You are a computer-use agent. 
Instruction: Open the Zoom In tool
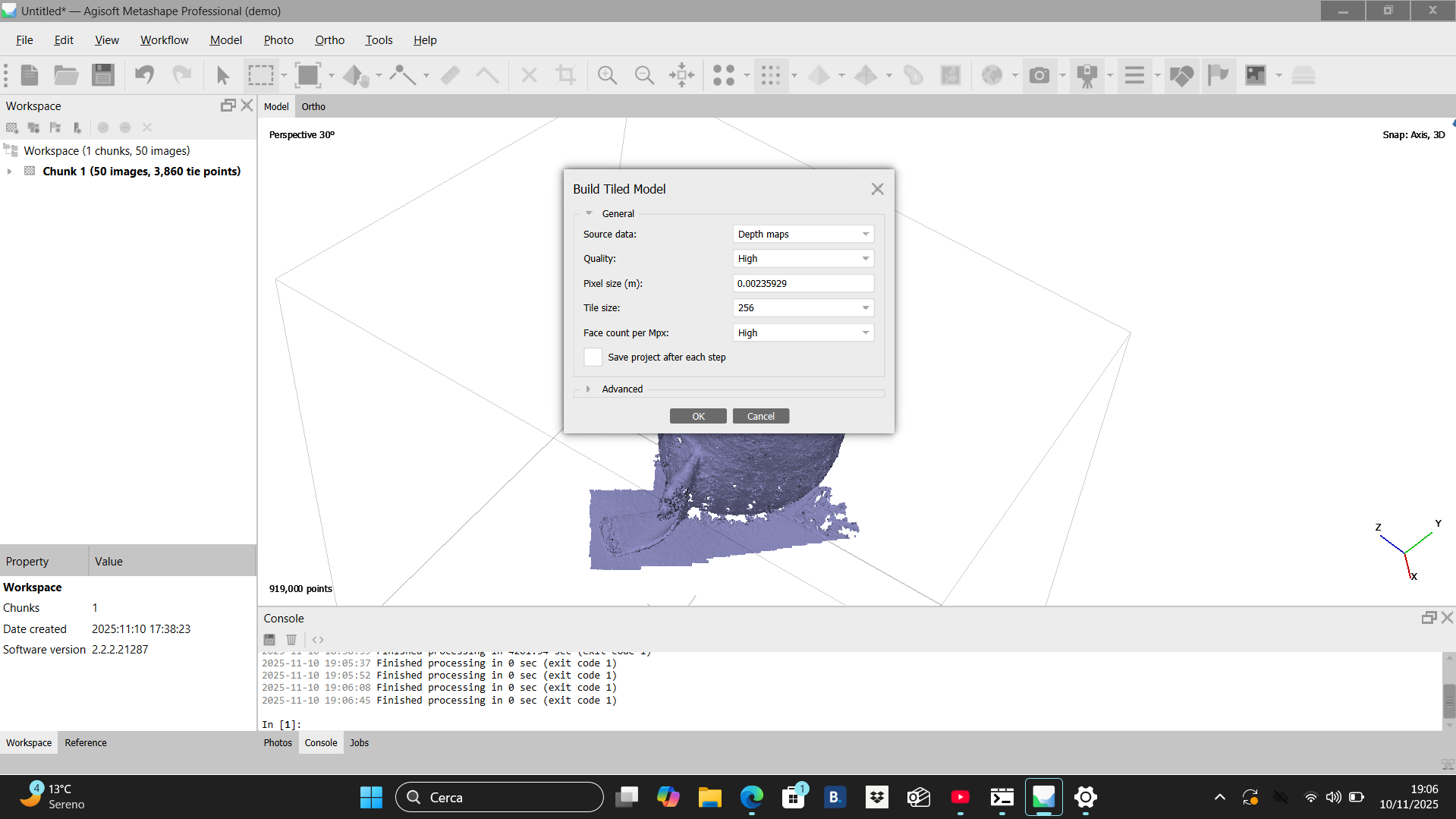coord(607,75)
